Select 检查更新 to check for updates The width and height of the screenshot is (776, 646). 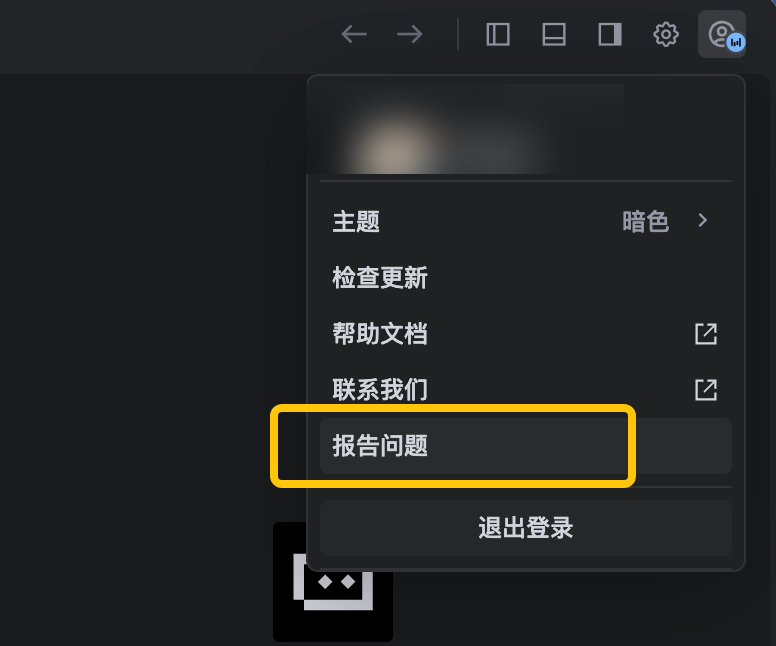(526, 277)
